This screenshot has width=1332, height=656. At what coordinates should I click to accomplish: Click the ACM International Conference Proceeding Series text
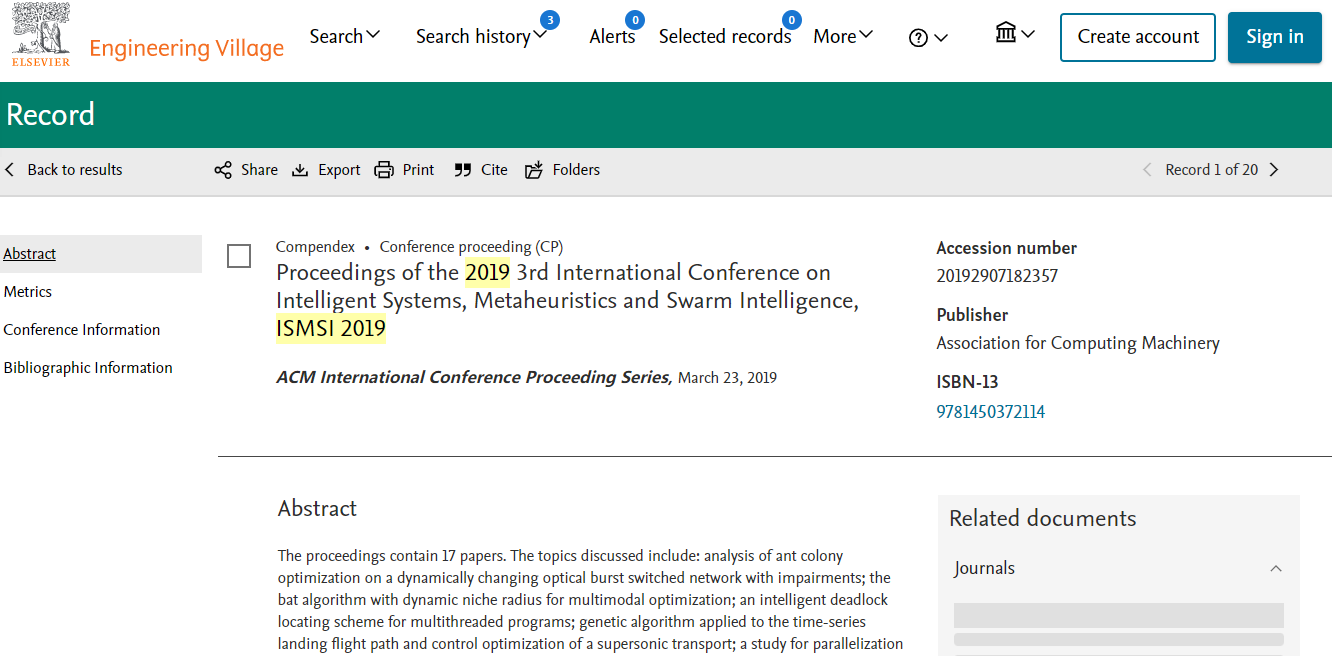(474, 377)
